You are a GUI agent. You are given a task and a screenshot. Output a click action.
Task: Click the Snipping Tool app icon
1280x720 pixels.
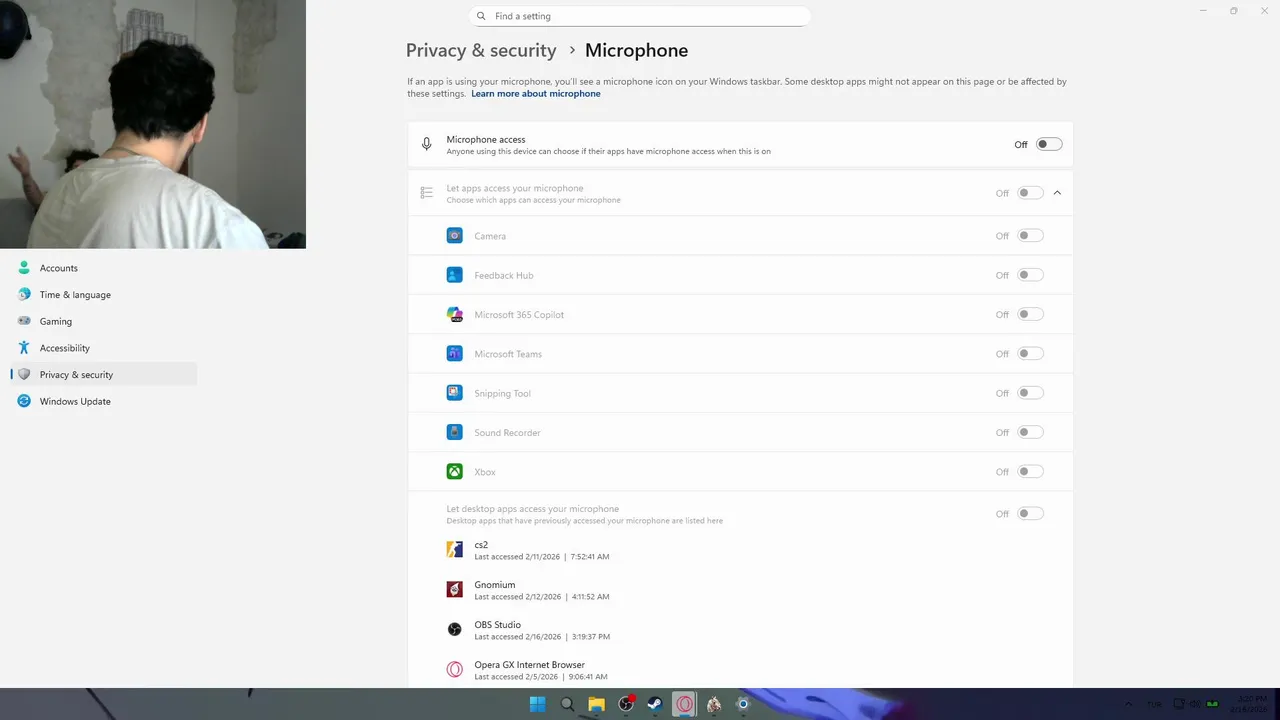click(x=455, y=393)
